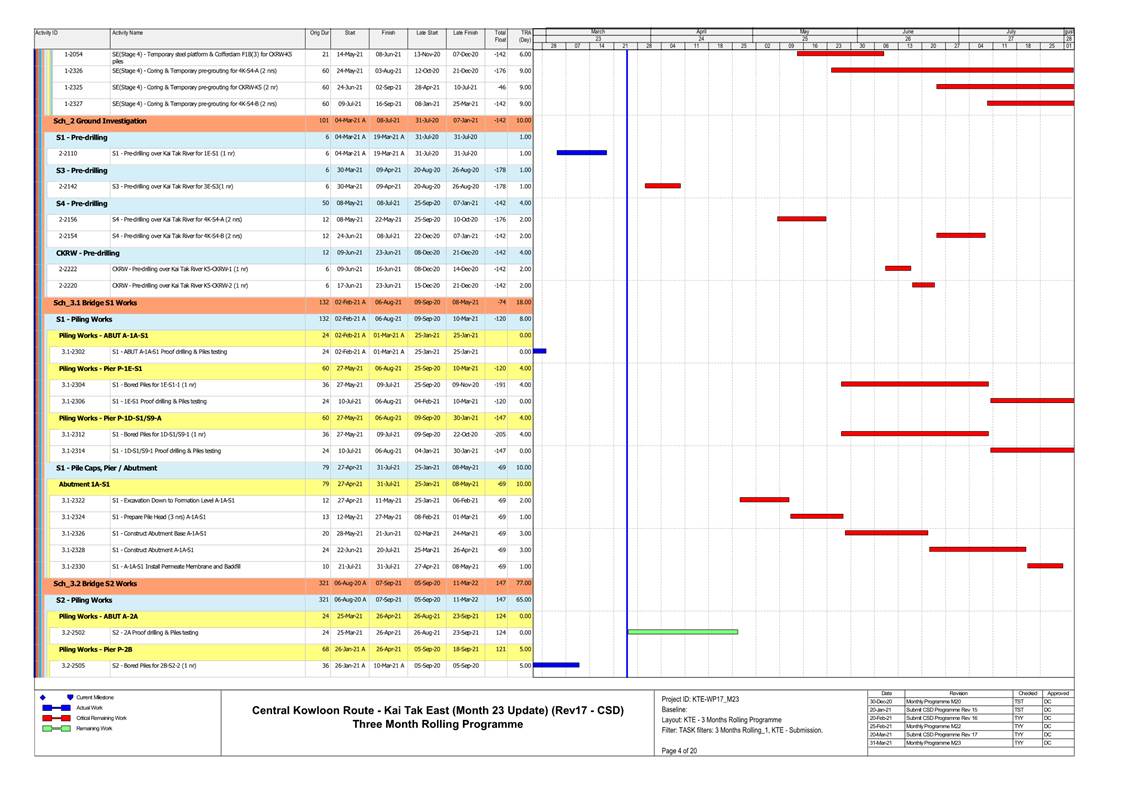
Task: Collapse the Sch_3.2 Bridge S2 Works band
Action: 95,583
